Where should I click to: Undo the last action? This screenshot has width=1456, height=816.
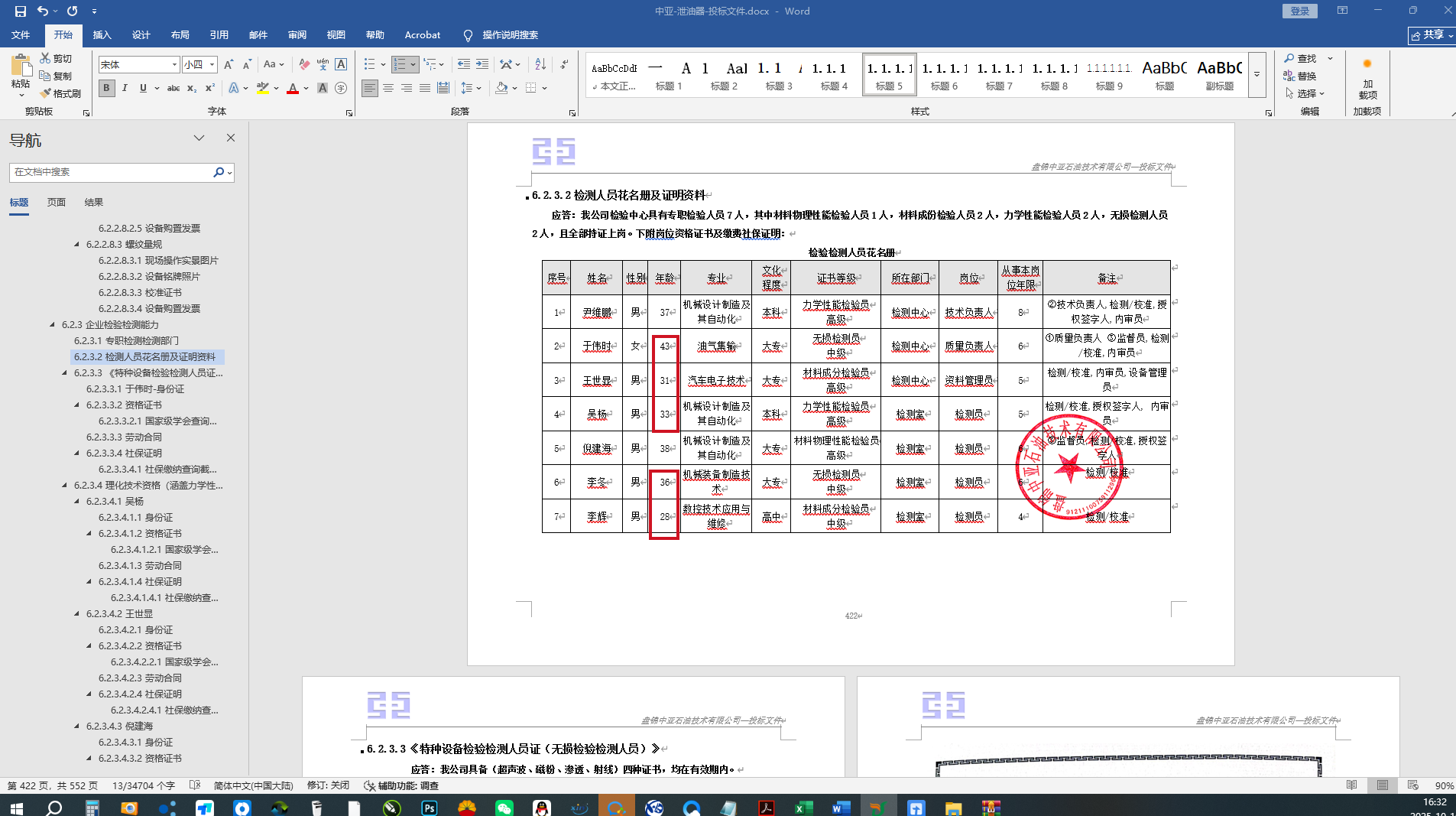[43, 11]
